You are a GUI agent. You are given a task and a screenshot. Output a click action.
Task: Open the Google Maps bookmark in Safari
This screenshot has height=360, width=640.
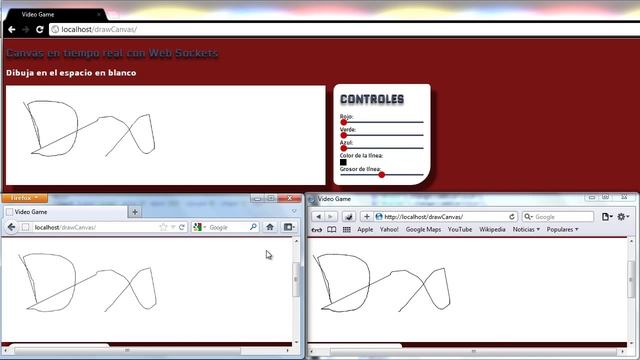point(423,230)
